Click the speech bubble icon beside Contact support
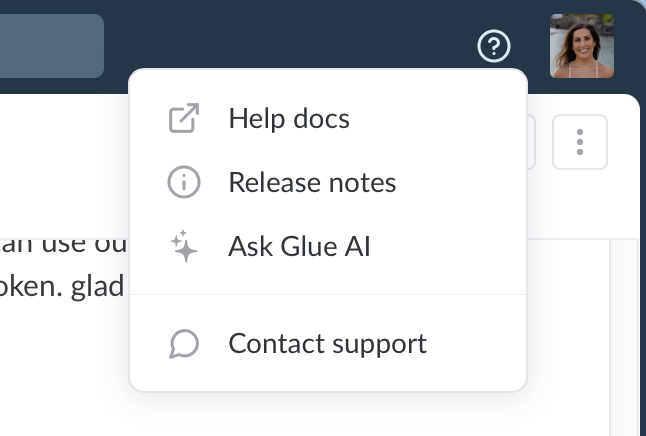646x436 pixels. [184, 344]
